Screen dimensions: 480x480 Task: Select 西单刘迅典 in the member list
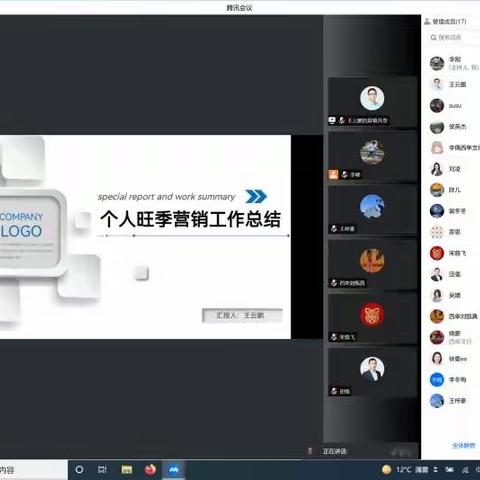point(454,316)
